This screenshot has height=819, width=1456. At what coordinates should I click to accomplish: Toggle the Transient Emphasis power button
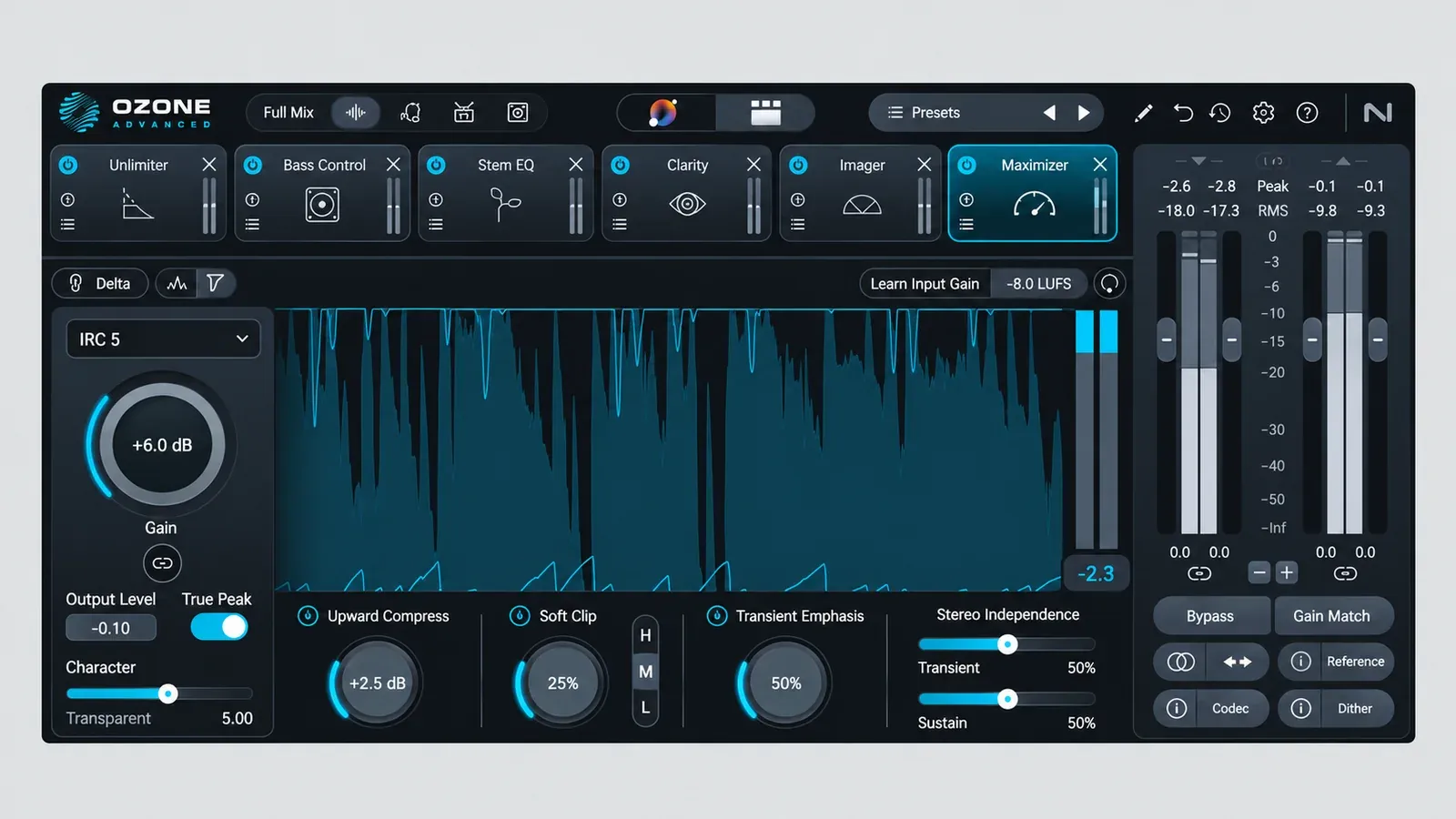click(717, 616)
